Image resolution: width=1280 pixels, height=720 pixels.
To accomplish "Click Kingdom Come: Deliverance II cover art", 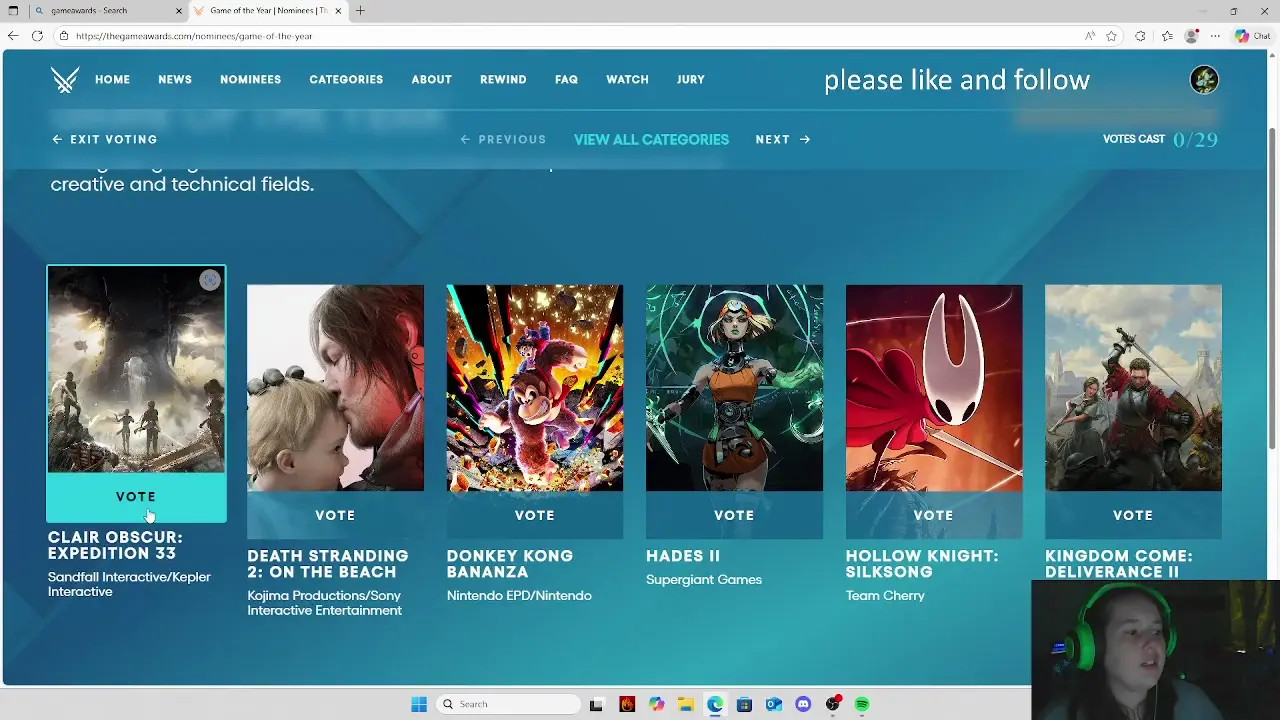I will coord(1133,388).
